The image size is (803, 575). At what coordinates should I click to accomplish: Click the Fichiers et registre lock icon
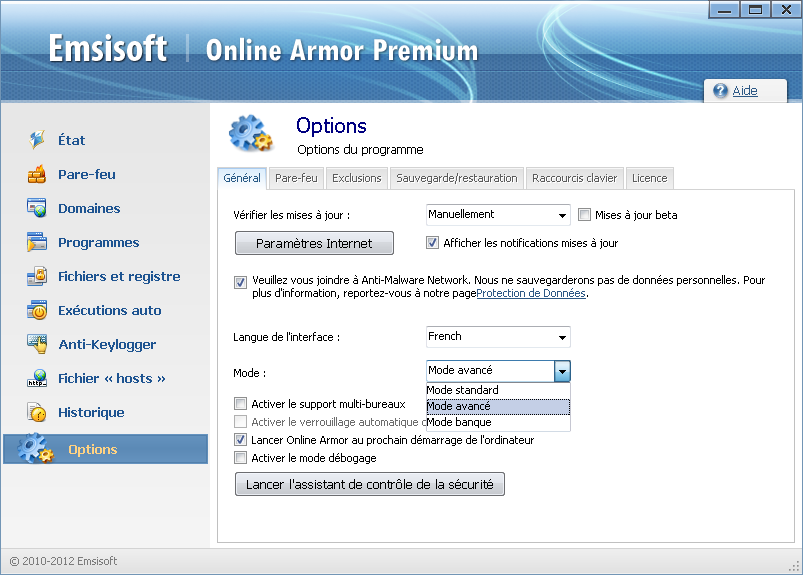click(x=37, y=276)
